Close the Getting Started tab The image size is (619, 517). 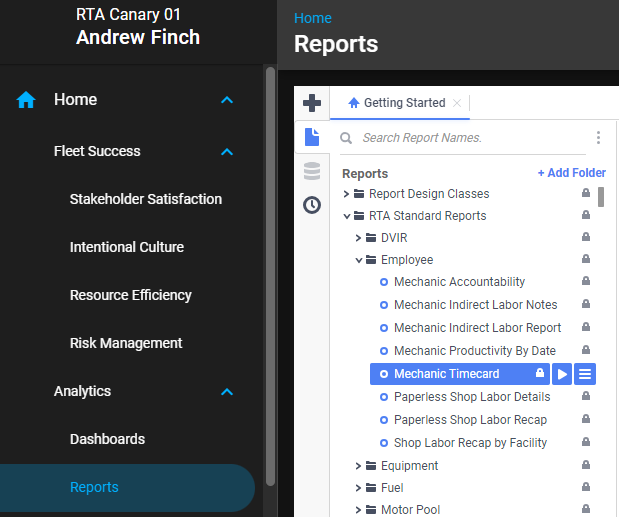click(x=457, y=103)
